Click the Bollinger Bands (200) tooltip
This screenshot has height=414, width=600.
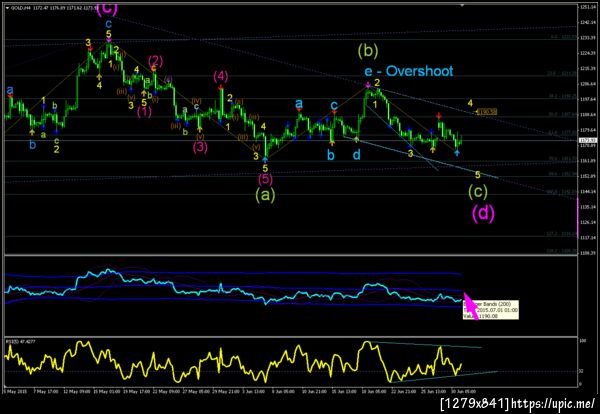tap(491, 310)
